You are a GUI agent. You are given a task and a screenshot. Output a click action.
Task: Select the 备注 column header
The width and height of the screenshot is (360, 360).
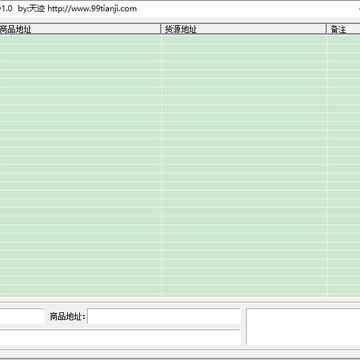[344, 29]
